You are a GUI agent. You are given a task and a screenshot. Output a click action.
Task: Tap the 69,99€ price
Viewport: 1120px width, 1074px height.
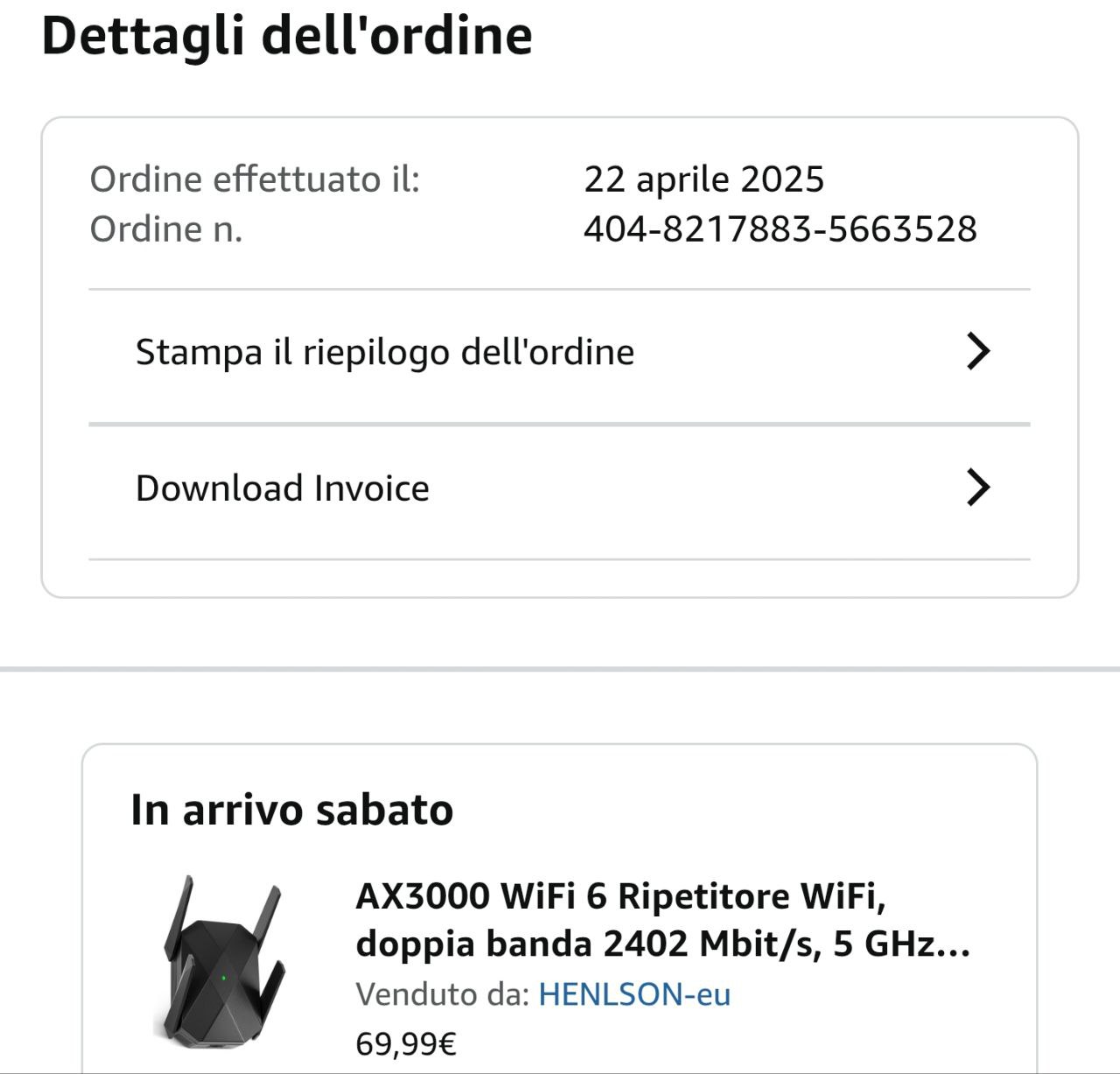pos(406,1043)
